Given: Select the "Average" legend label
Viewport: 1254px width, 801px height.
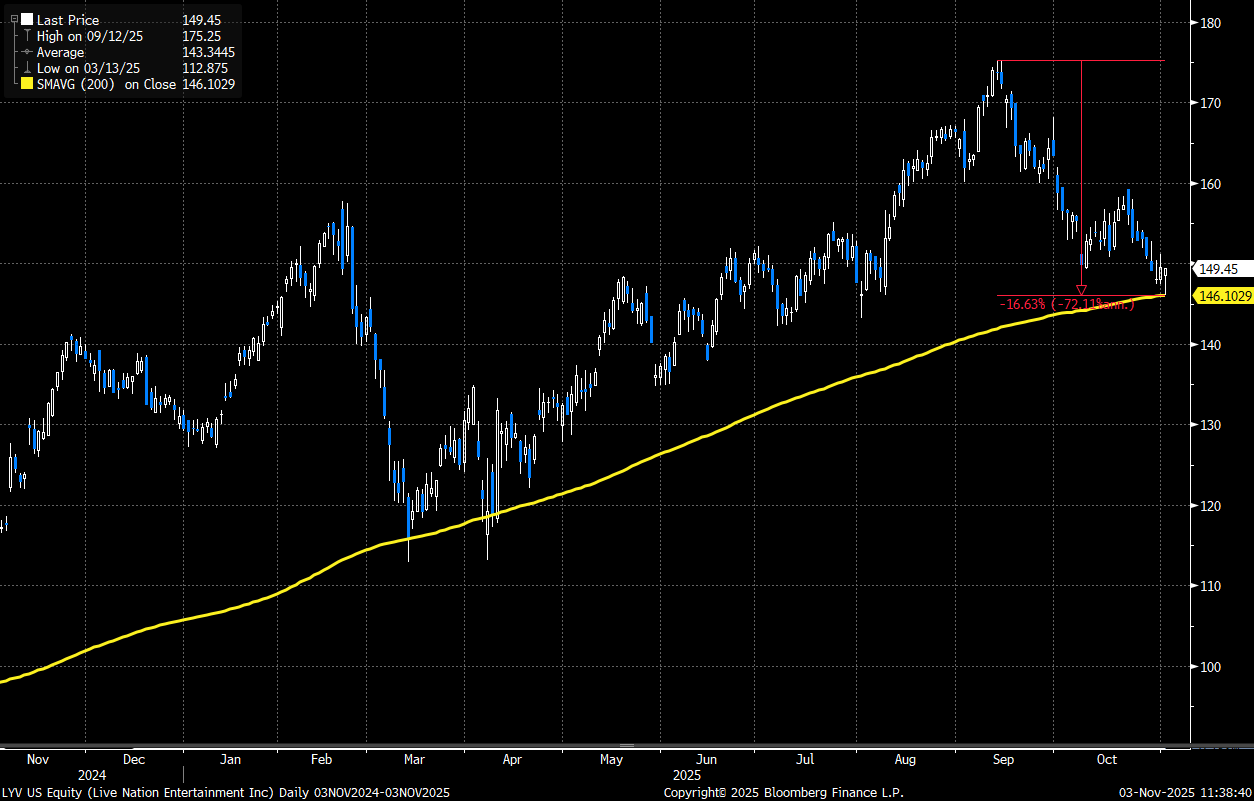Looking at the screenshot, I should (x=61, y=52).
